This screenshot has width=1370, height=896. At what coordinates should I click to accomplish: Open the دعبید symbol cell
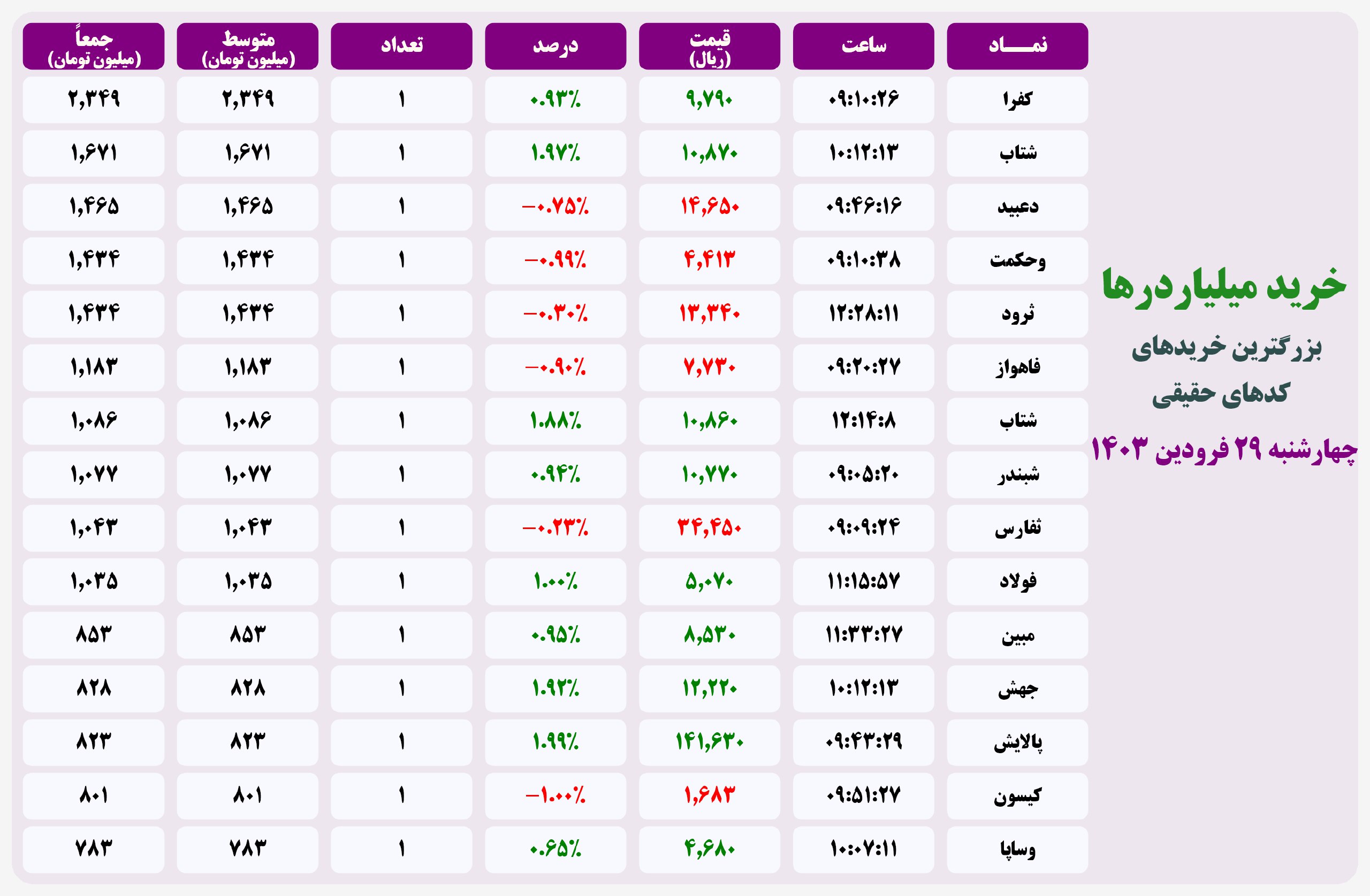pyautogui.click(x=1017, y=206)
